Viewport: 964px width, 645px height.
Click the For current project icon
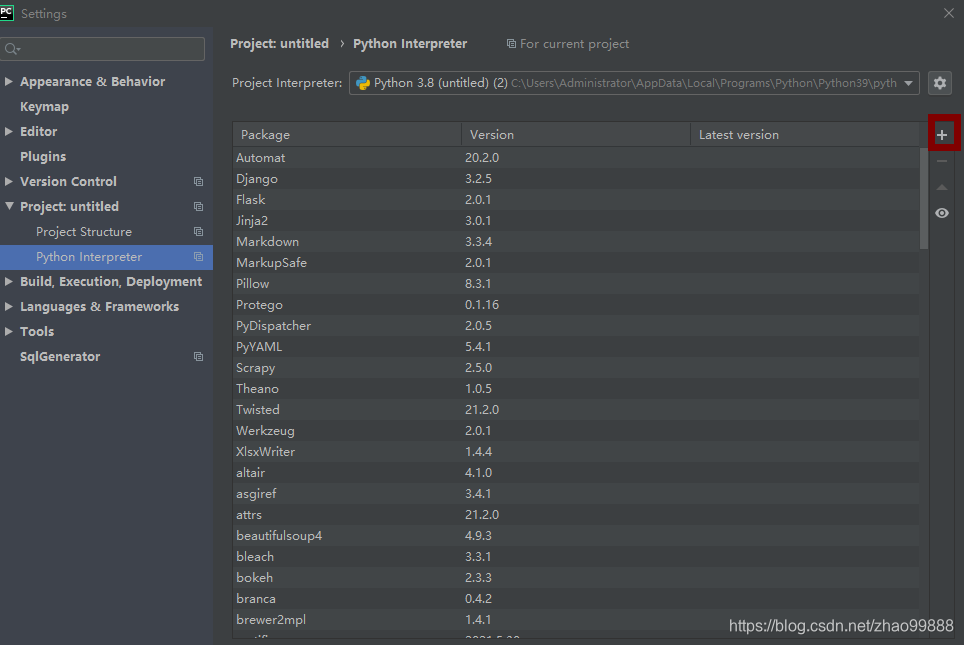(x=511, y=44)
